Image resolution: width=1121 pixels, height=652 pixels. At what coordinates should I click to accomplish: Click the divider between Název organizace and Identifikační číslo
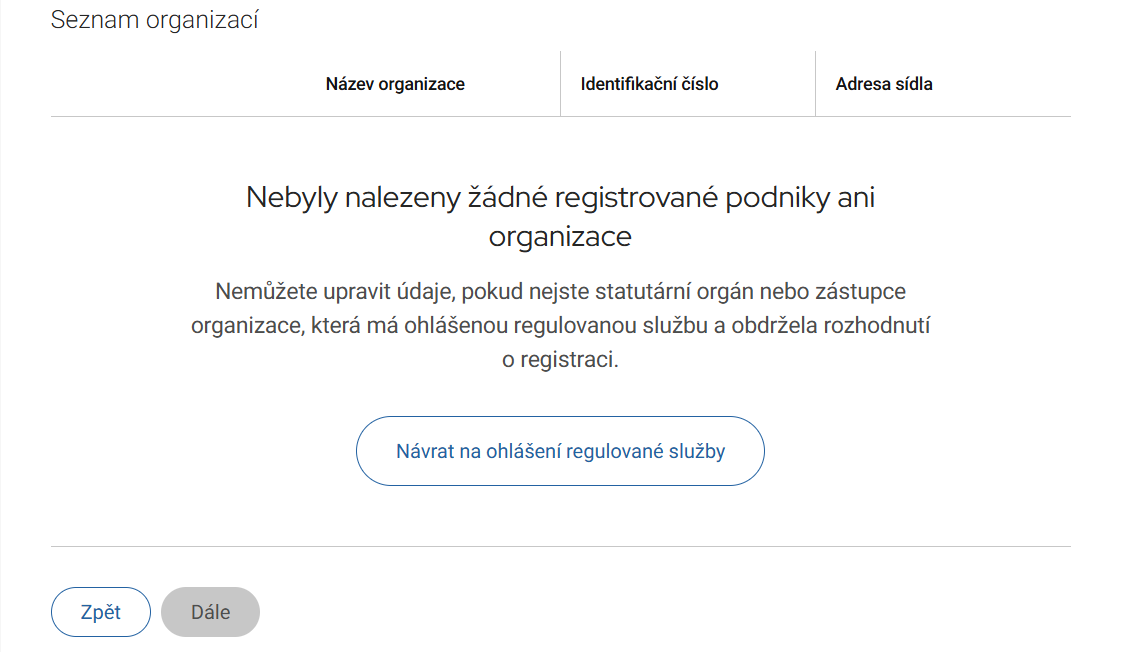pyautogui.click(x=560, y=84)
